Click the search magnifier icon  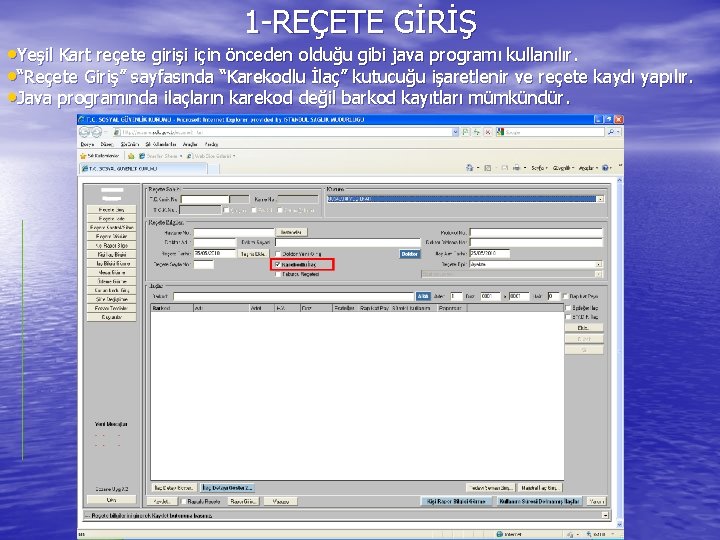(x=611, y=132)
